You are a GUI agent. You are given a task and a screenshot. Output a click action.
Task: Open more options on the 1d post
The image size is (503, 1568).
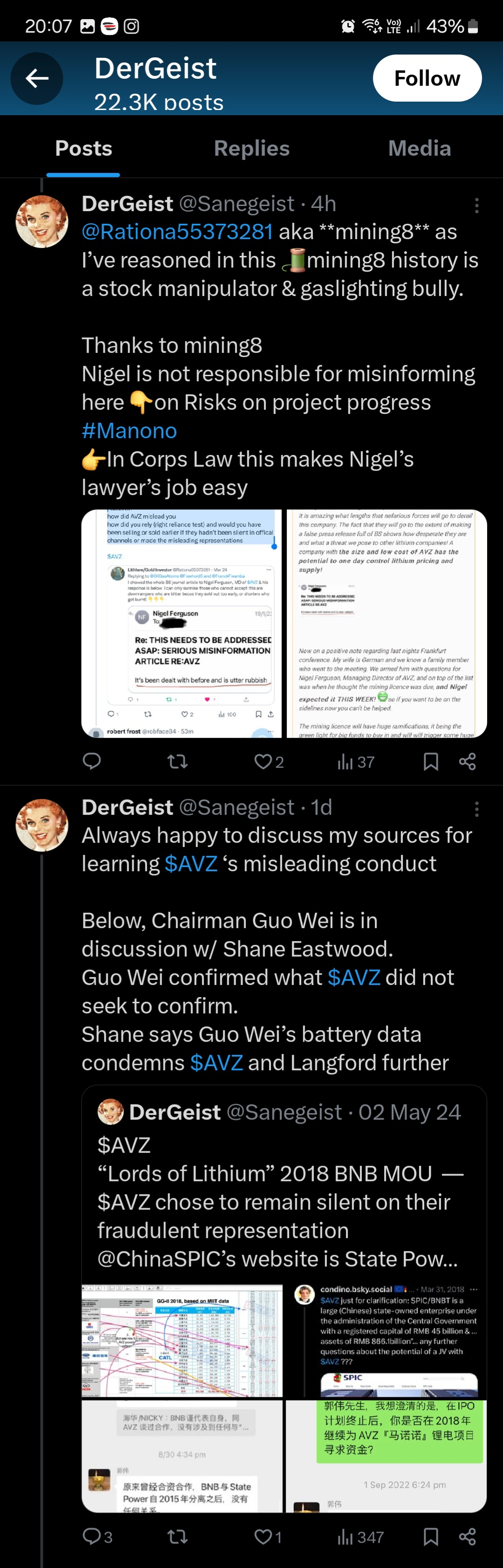pos(476,808)
